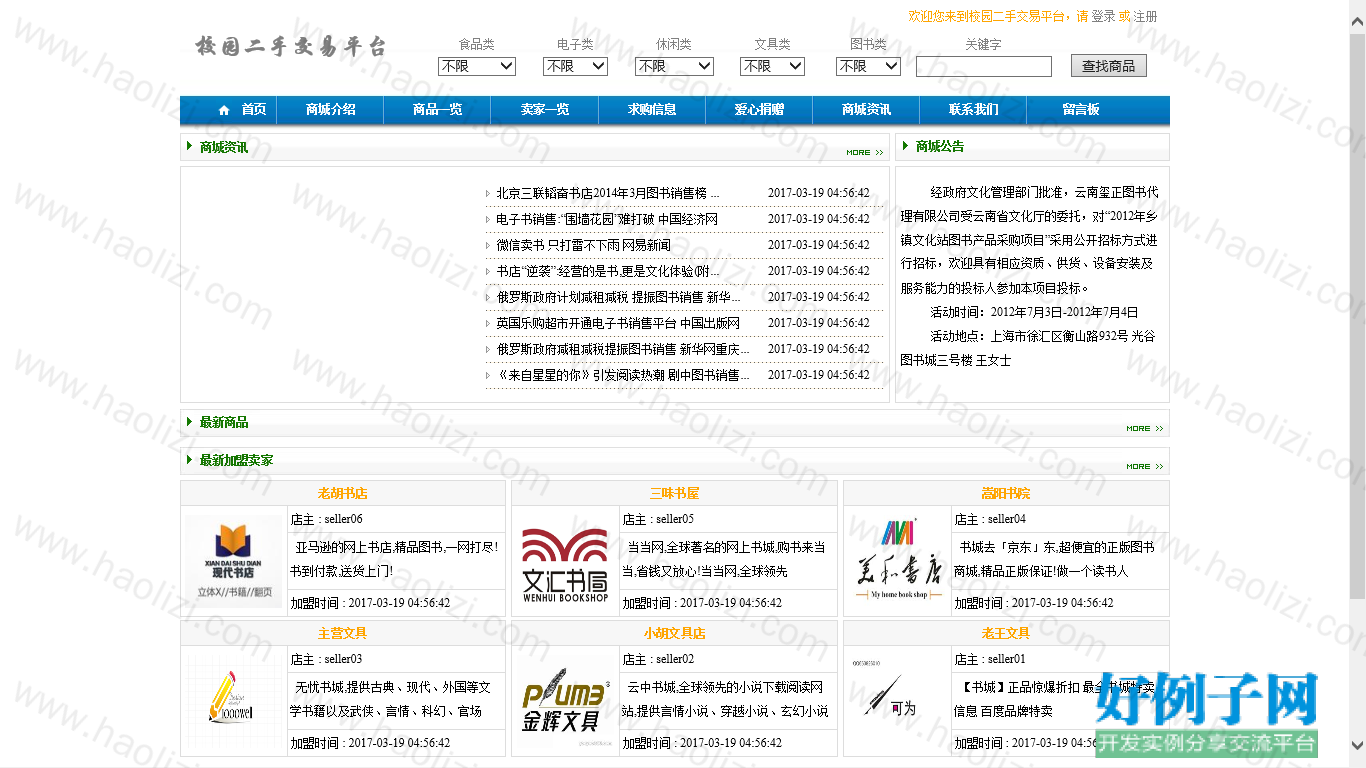This screenshot has width=1366, height=768.
Task: Expand the 文具类 dropdown
Action: point(772,66)
